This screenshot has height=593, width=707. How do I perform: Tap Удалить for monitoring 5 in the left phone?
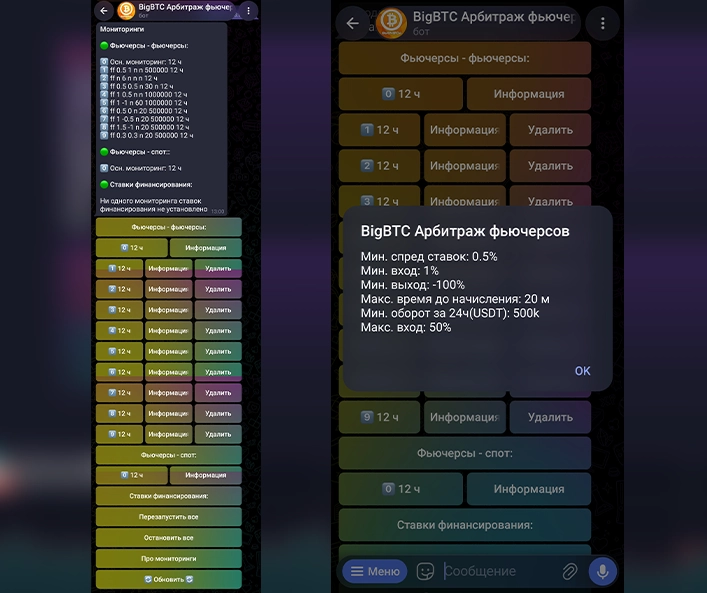tap(218, 352)
